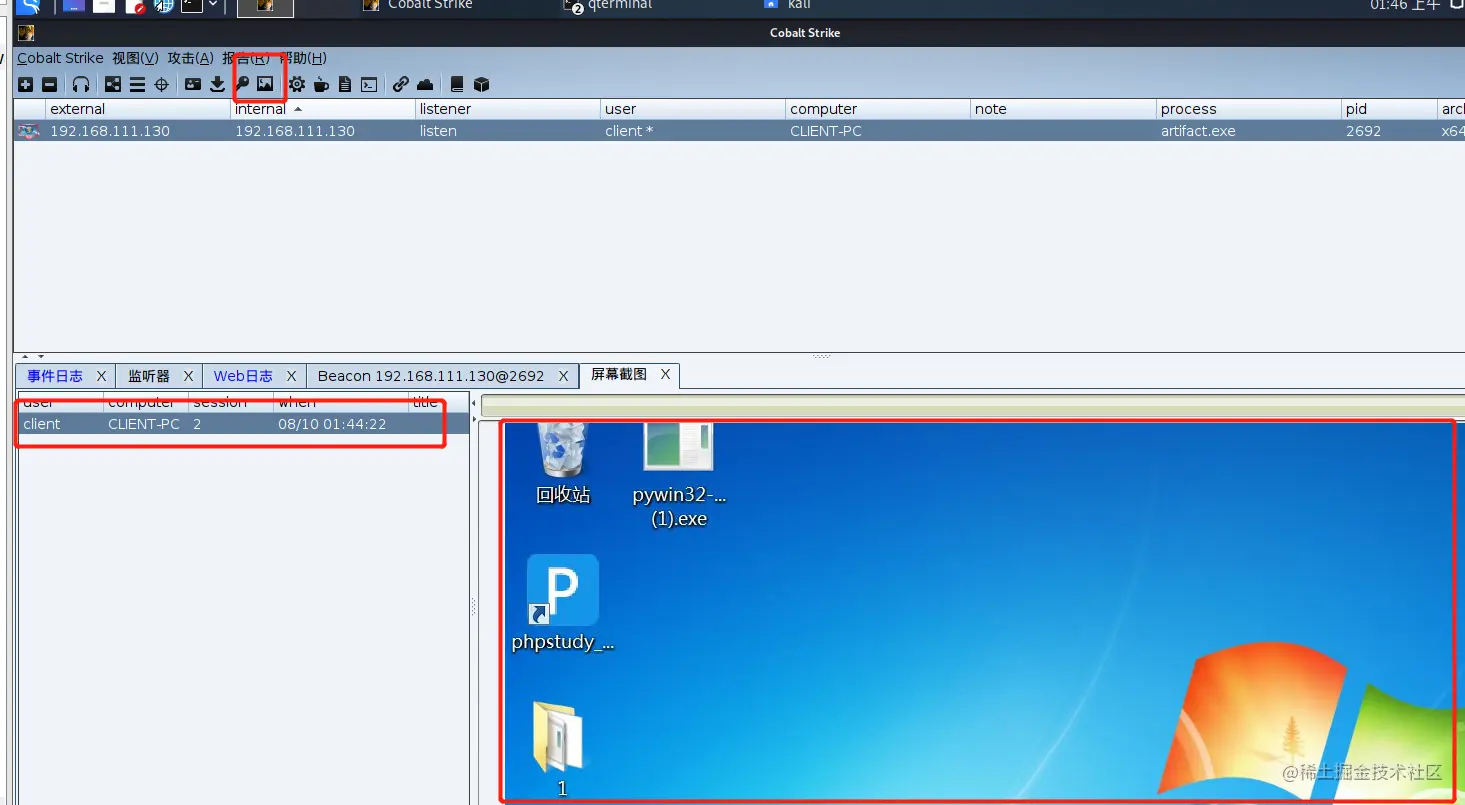Close the 事件日志 tab
Image resolution: width=1465 pixels, height=805 pixels.
click(101, 376)
